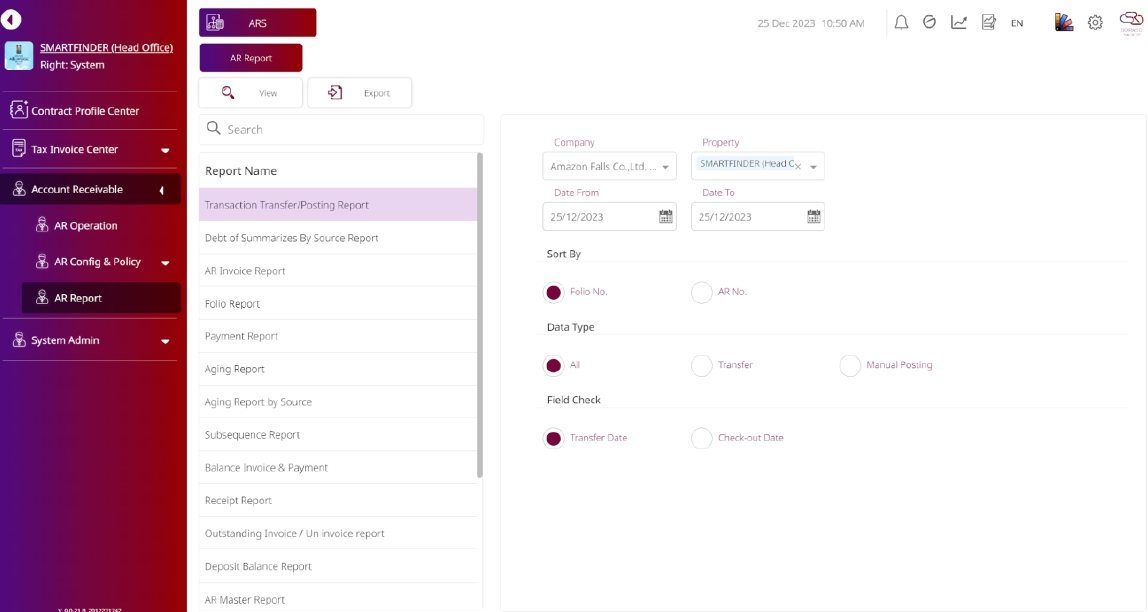Expand the Company dropdown
Image resolution: width=1148 pixels, height=612 pixels.
point(667,167)
